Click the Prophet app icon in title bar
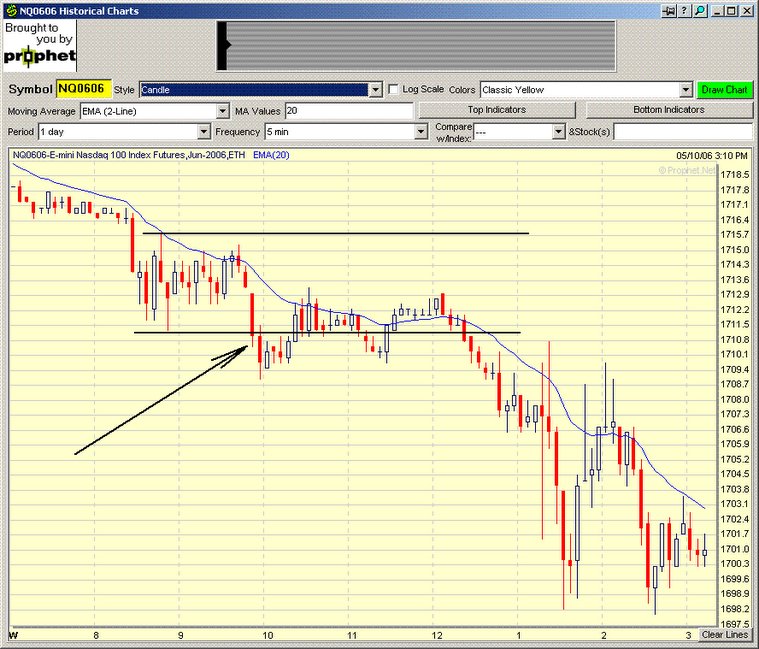Viewport: 759px width, 649px height. [11, 11]
